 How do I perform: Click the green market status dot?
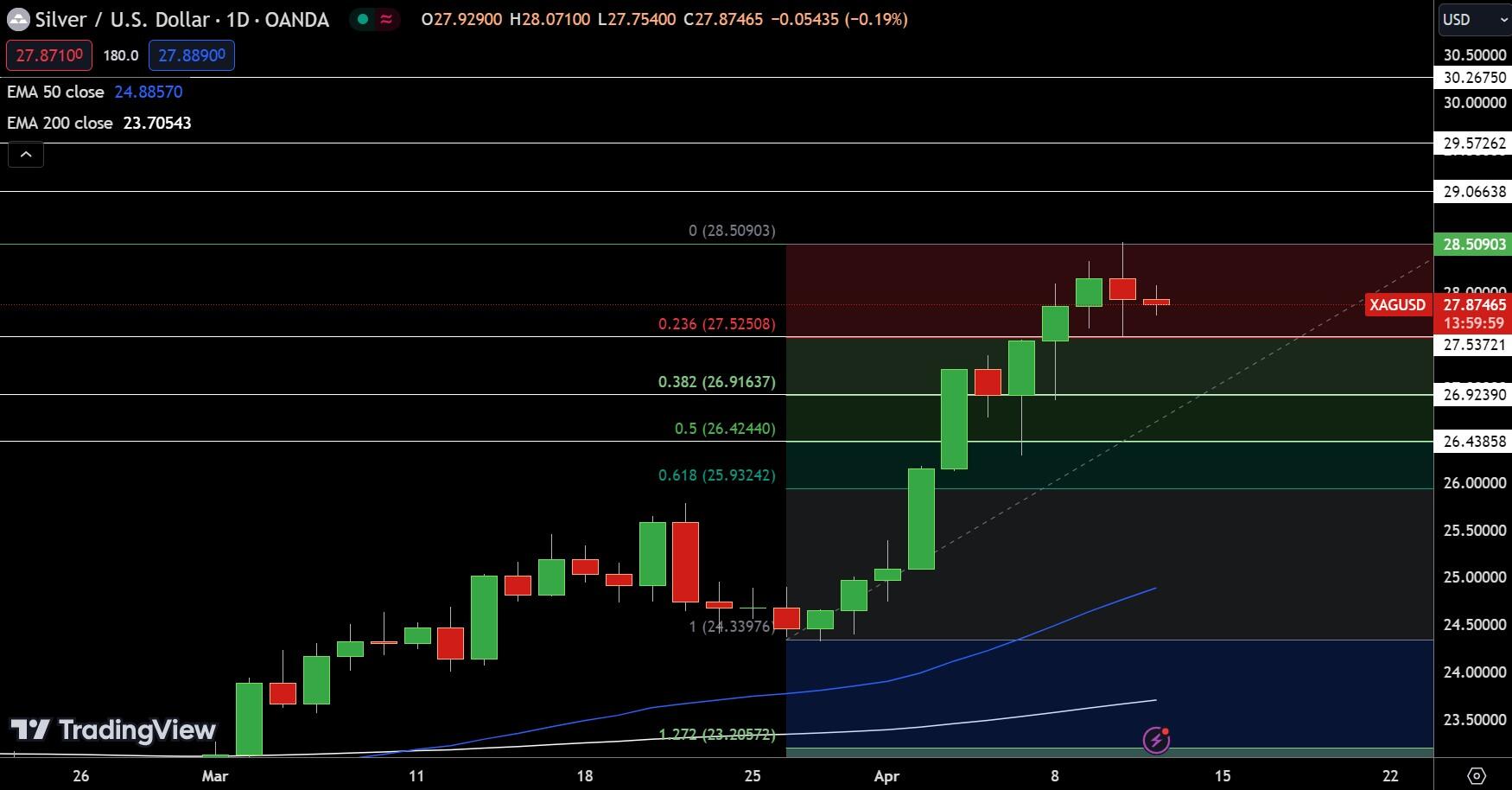pos(363,19)
